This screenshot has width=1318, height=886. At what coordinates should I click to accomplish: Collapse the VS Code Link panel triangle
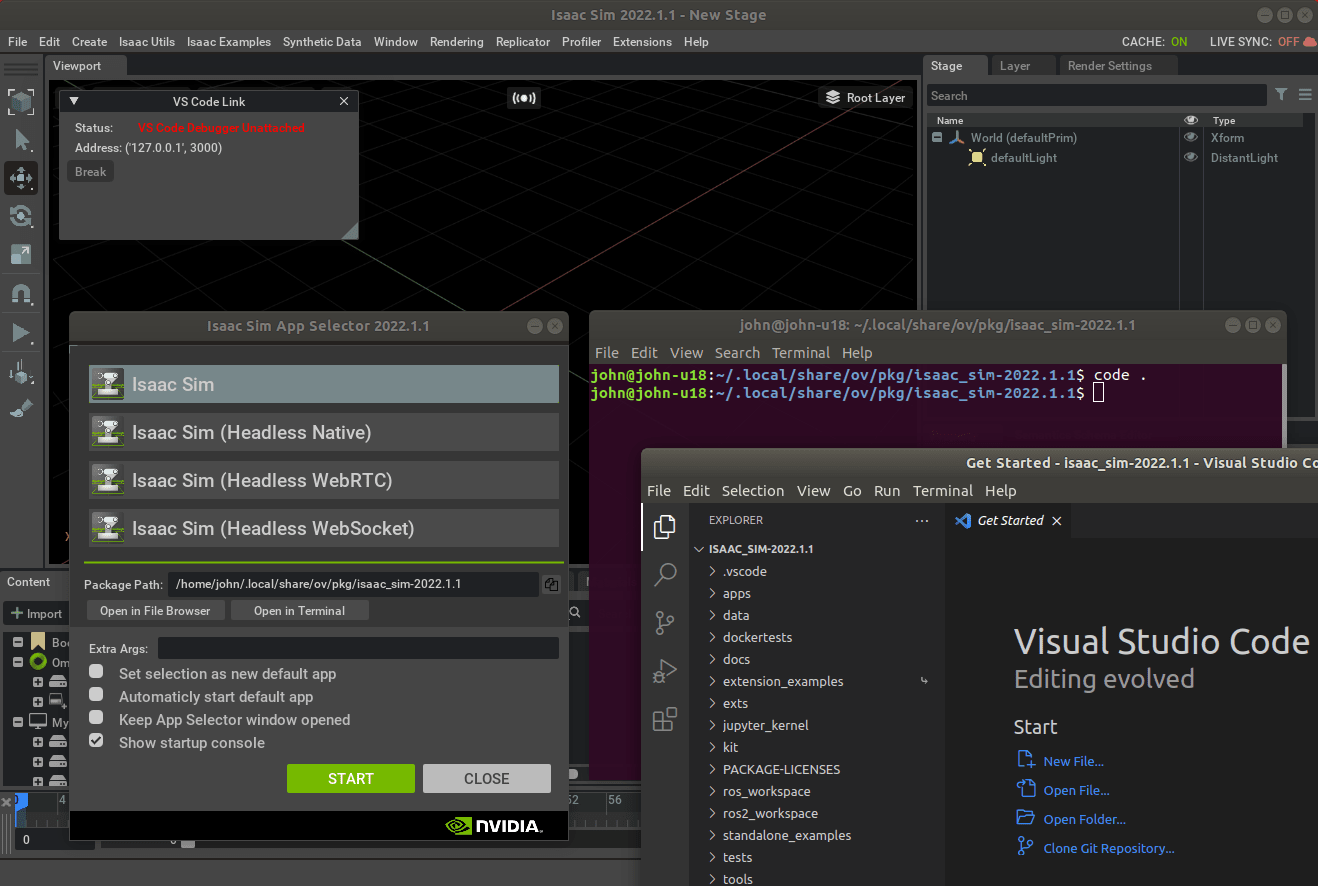pyautogui.click(x=73, y=101)
